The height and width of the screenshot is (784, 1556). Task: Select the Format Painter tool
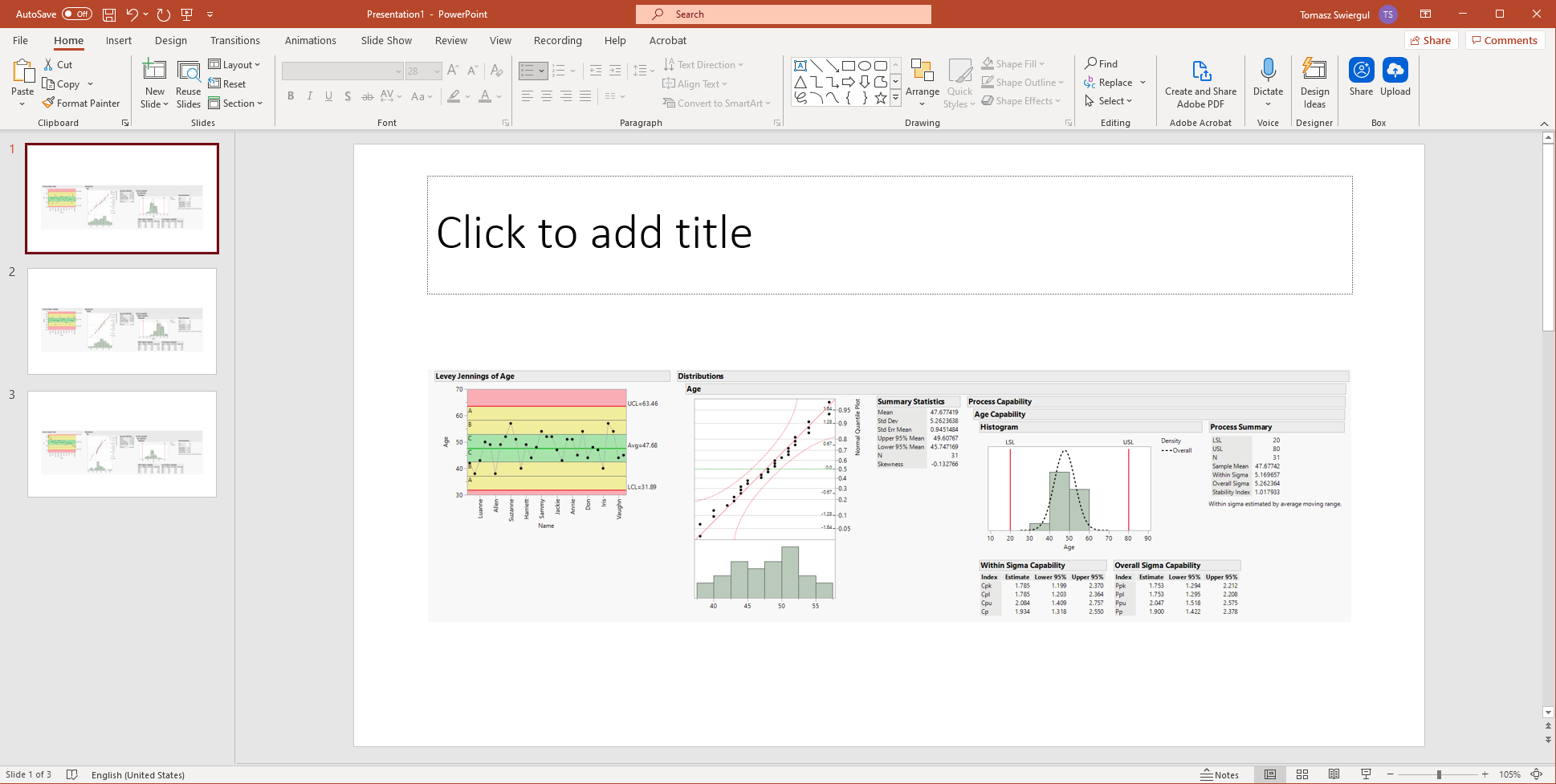click(81, 103)
